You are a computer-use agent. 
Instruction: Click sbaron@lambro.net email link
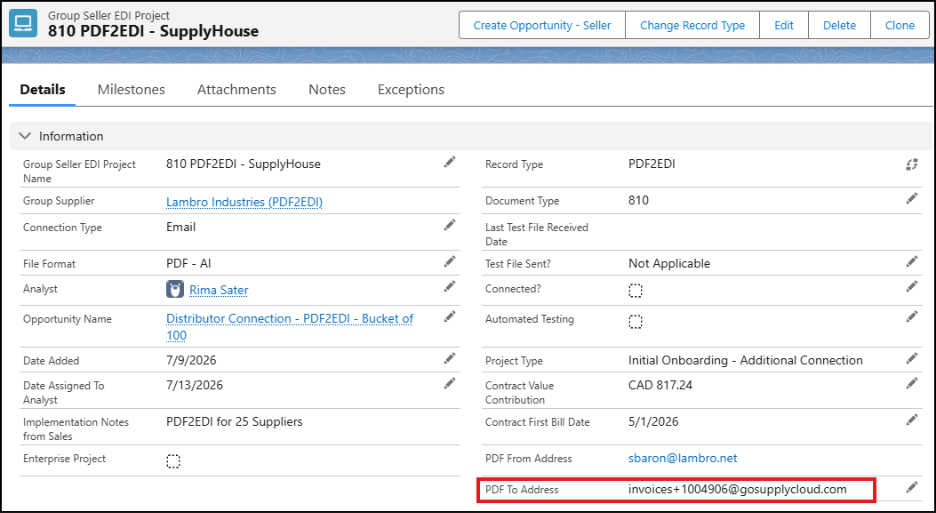point(682,458)
